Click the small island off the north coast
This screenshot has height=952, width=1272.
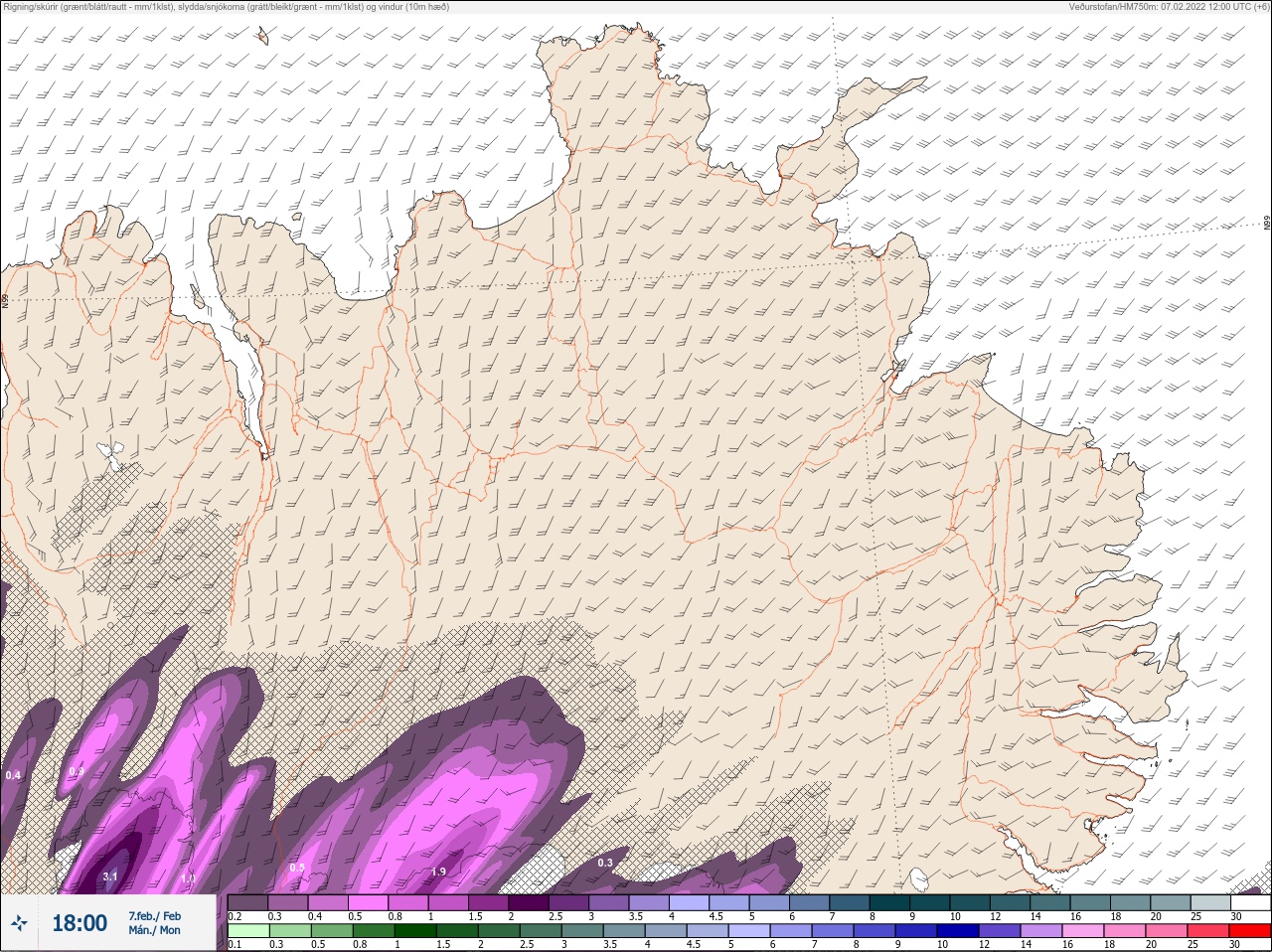pos(262,37)
